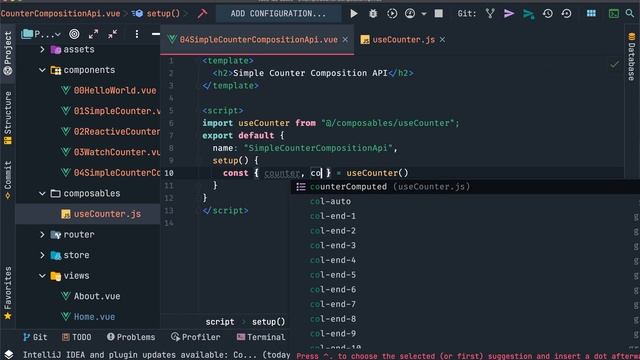Toggle tool window quick access icon in status bar
The height and width of the screenshot is (360, 640).
[9, 354]
